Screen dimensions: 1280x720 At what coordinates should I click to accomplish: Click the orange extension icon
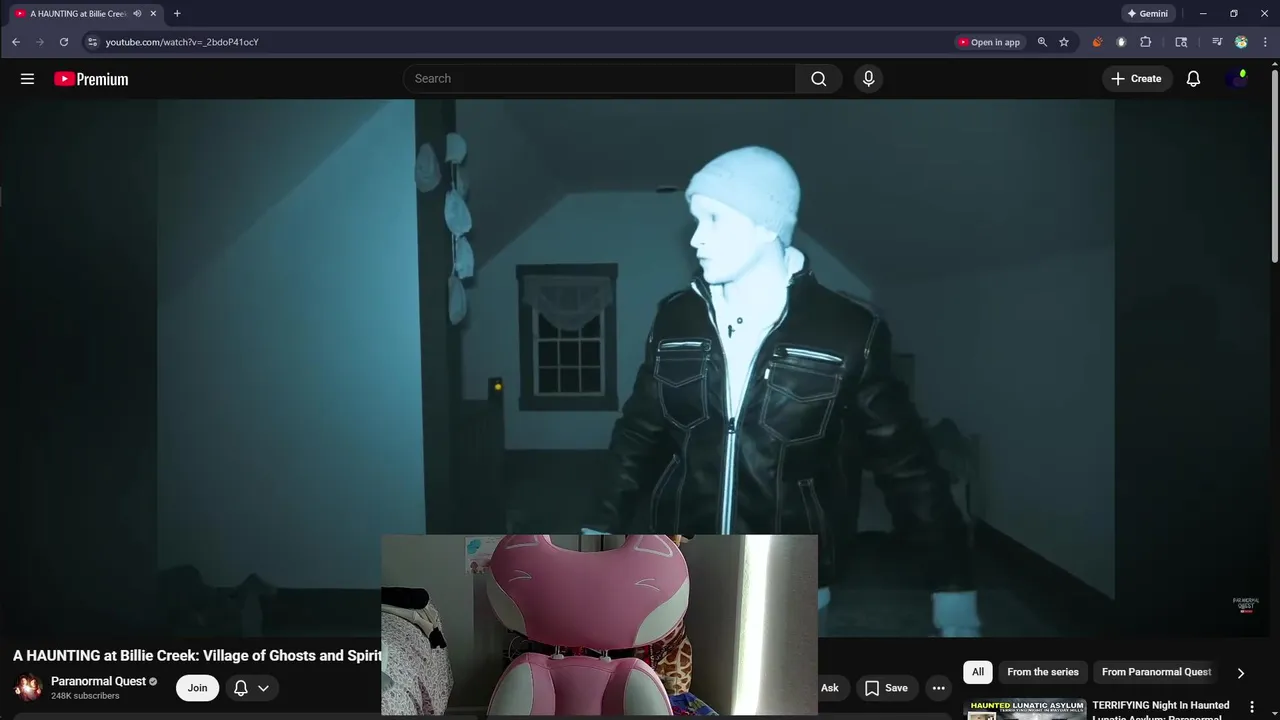pos(1097,42)
